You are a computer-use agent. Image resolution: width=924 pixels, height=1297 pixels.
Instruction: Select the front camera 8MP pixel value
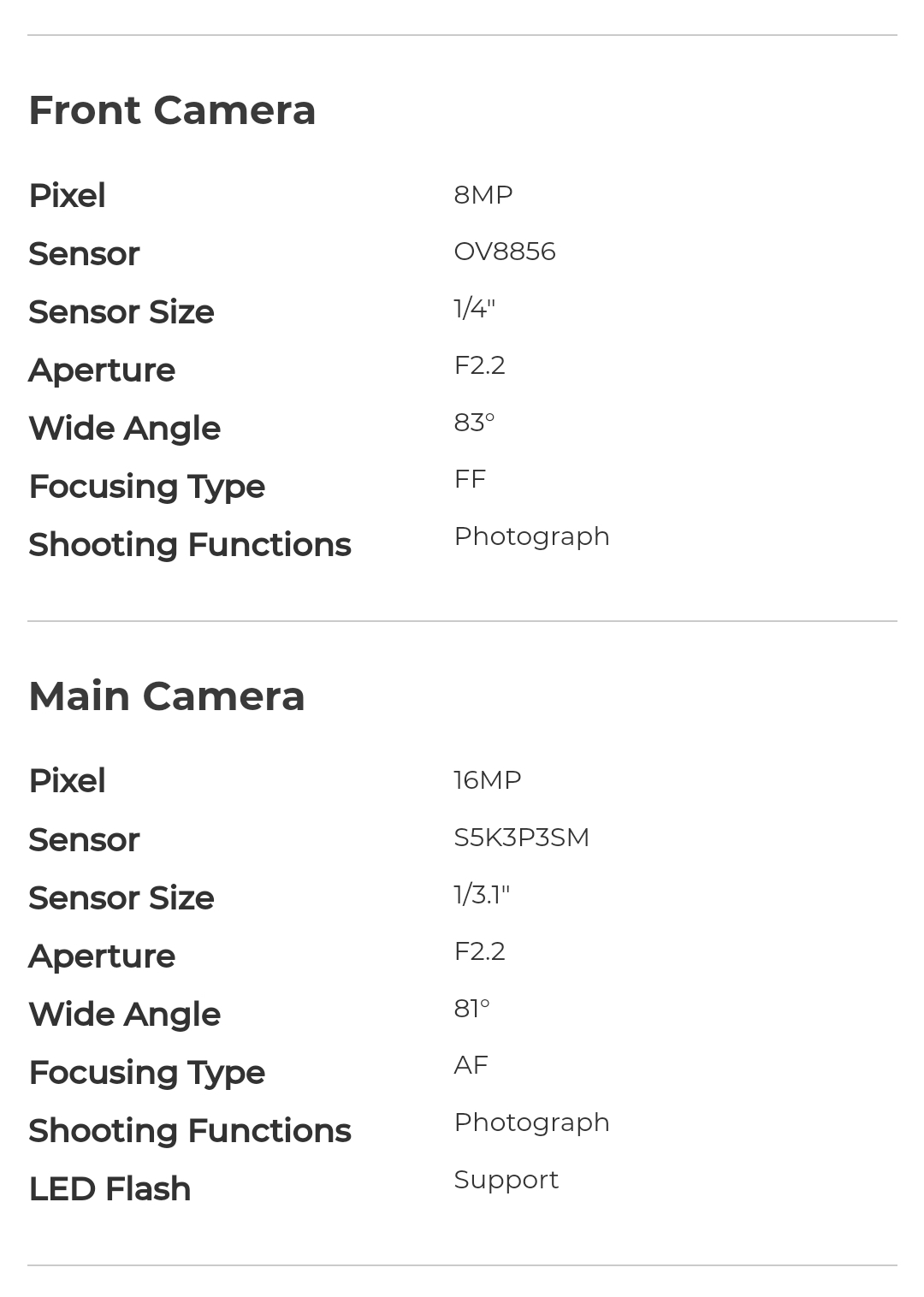click(x=483, y=195)
